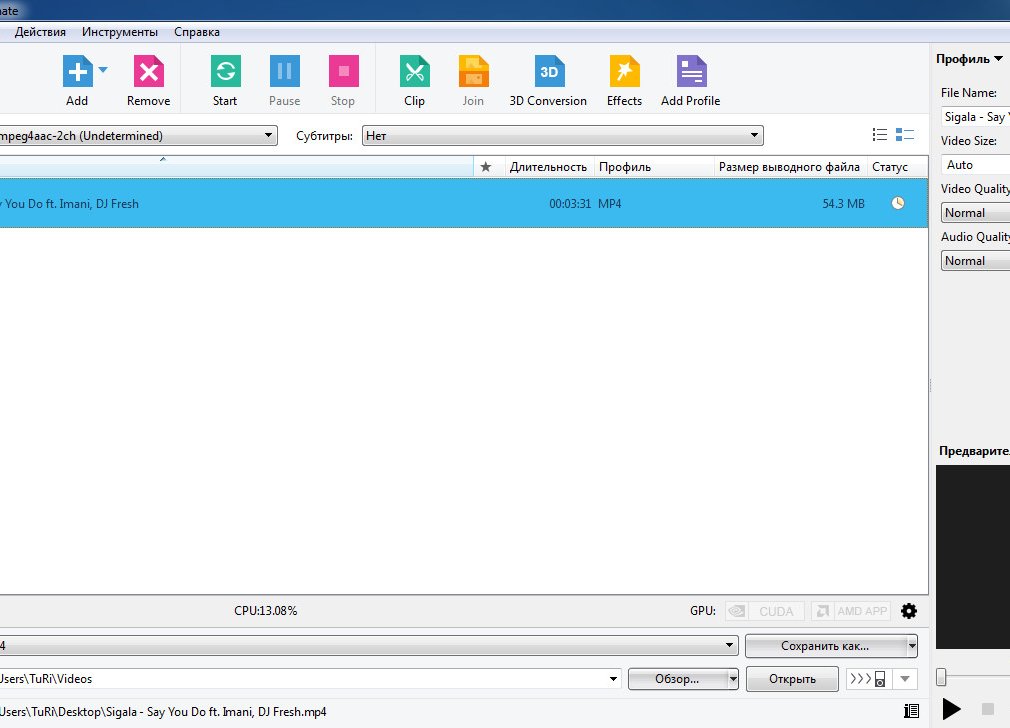Sort by Статус column header
This screenshot has height=728, width=1010.
point(897,167)
